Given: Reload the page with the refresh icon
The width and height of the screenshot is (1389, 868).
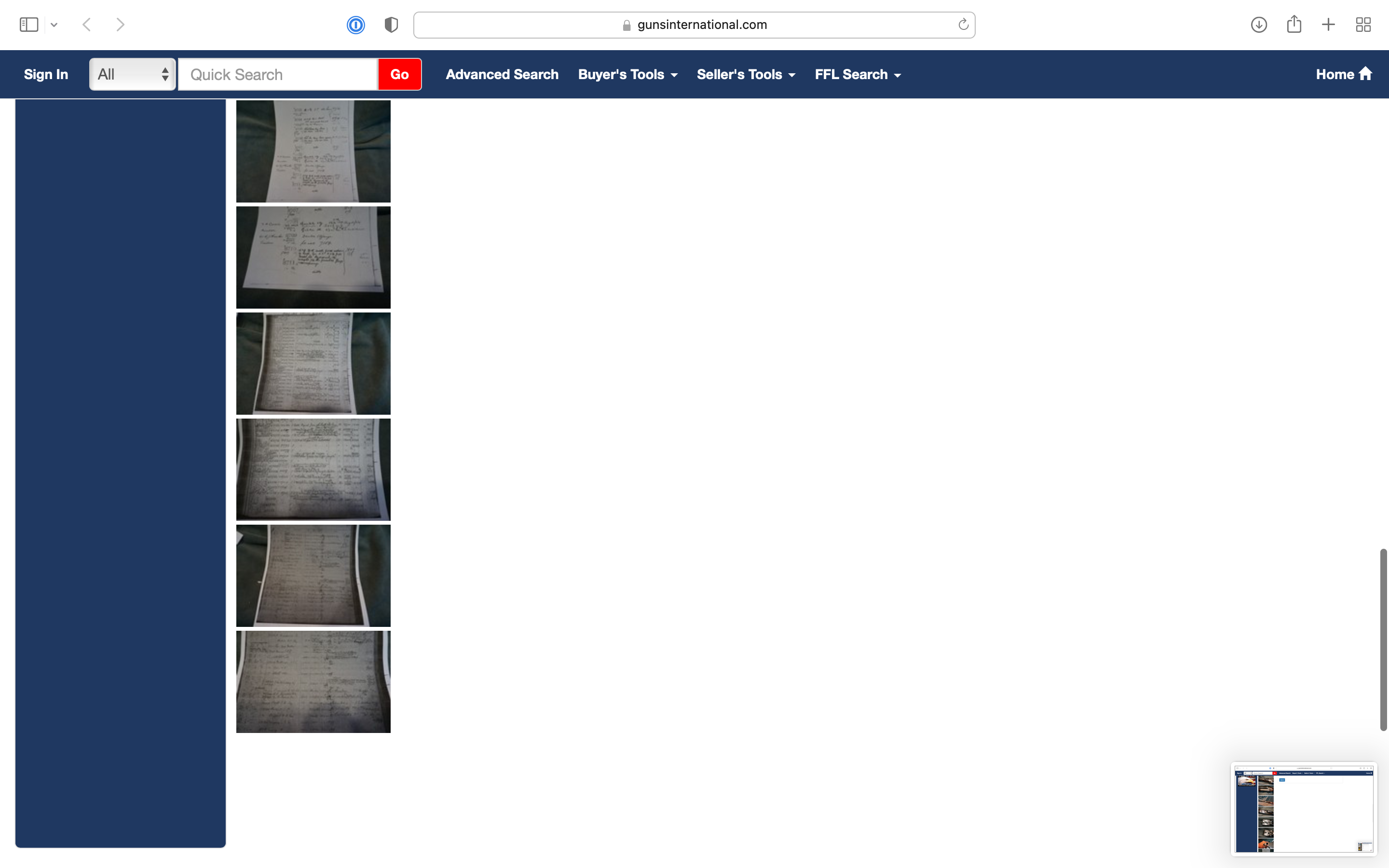Looking at the screenshot, I should pyautogui.click(x=963, y=24).
